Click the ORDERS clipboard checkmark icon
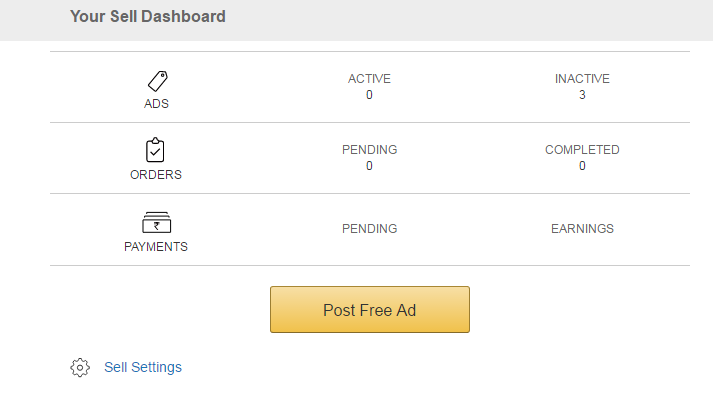The height and width of the screenshot is (405, 713). (155, 151)
